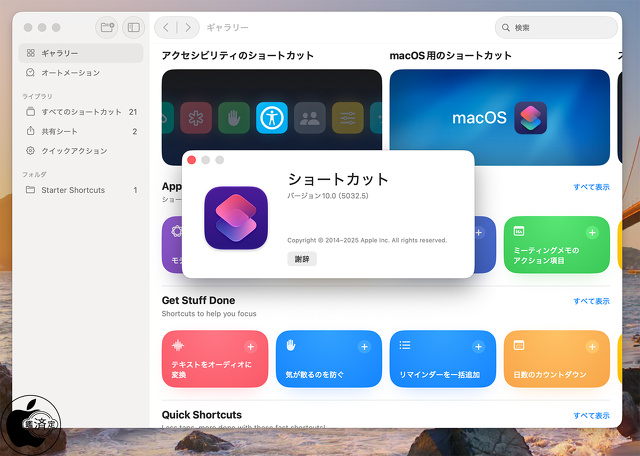The image size is (640, 456).
Task: Click the red asterisk icon in banner
Action: (x=196, y=118)
